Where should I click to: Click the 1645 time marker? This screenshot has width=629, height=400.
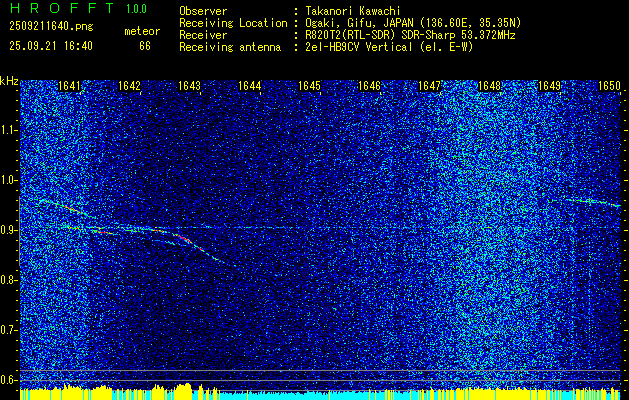click(x=310, y=86)
